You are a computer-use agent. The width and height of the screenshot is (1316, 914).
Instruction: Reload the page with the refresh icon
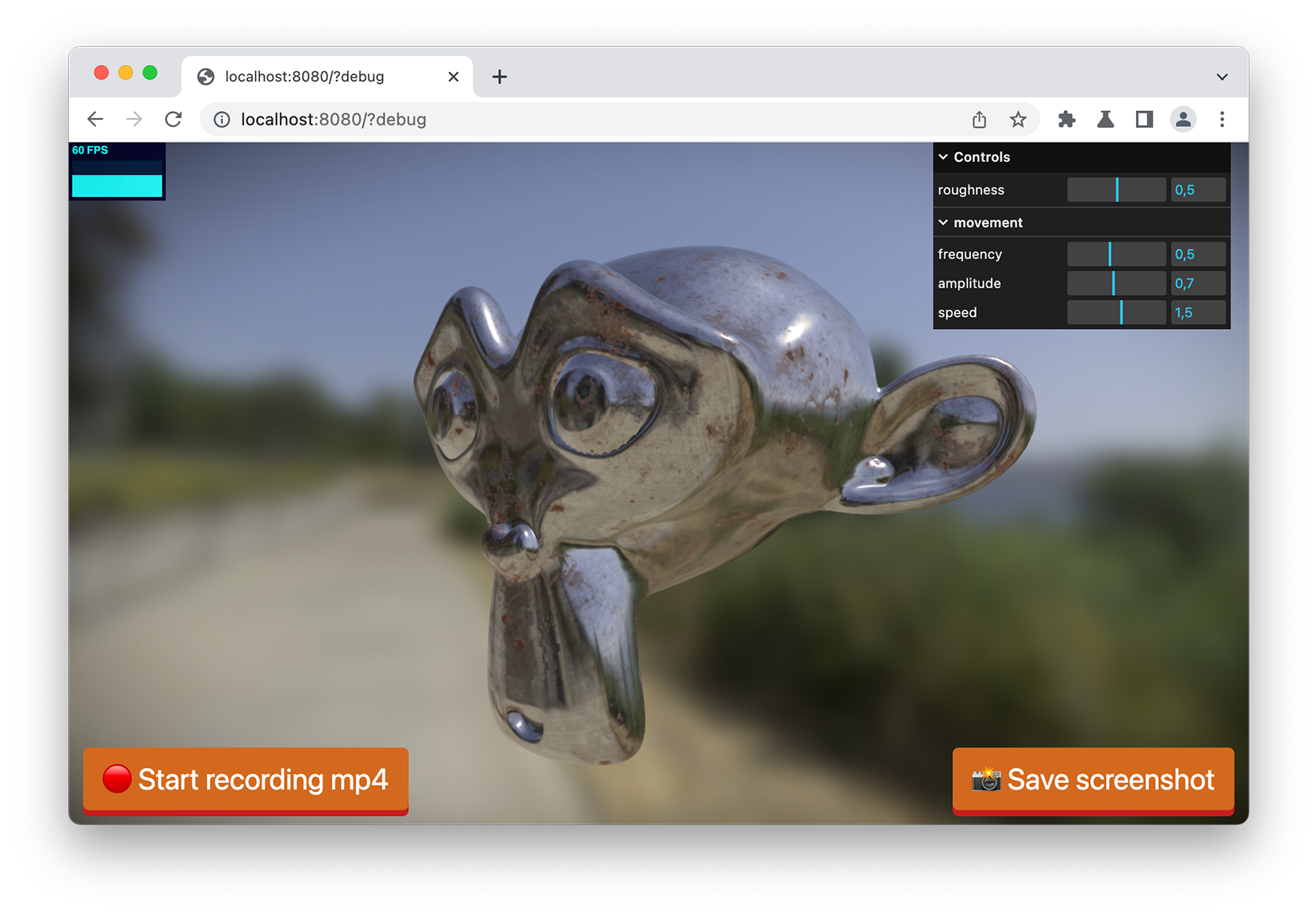coord(173,119)
